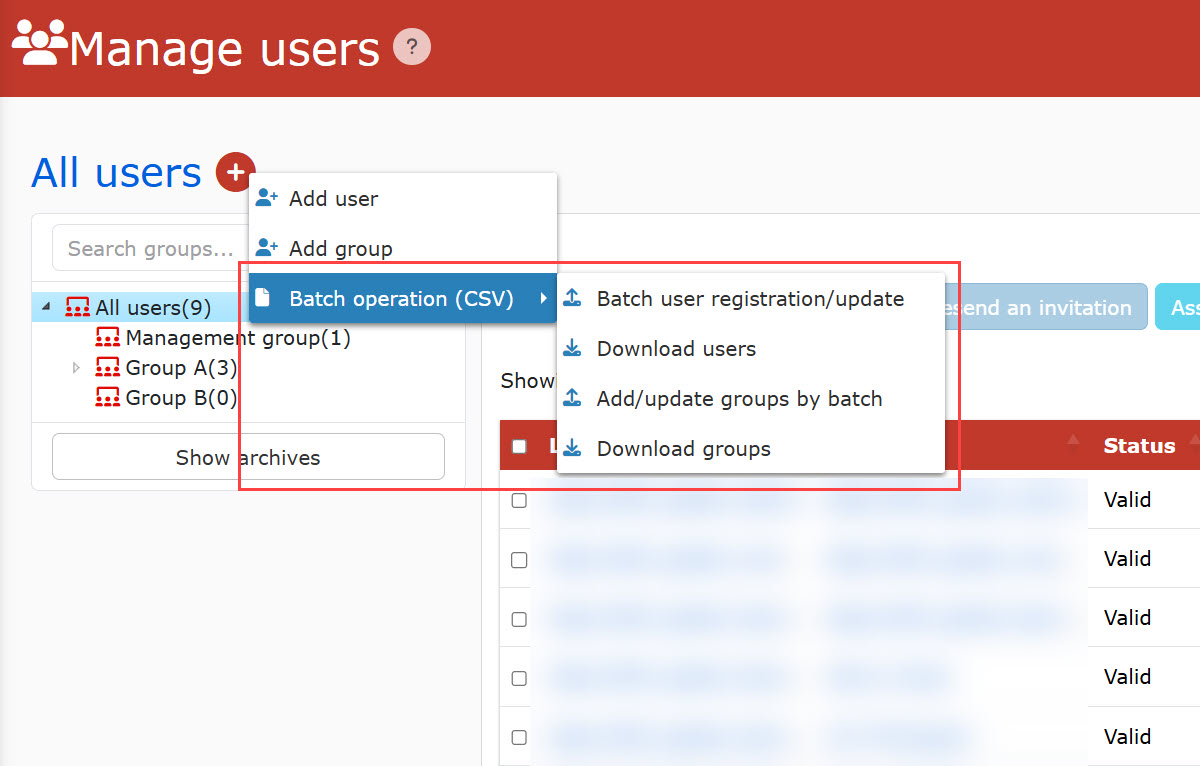Collapse the All users tree node
Viewport: 1200px width, 766px height.
(46, 307)
